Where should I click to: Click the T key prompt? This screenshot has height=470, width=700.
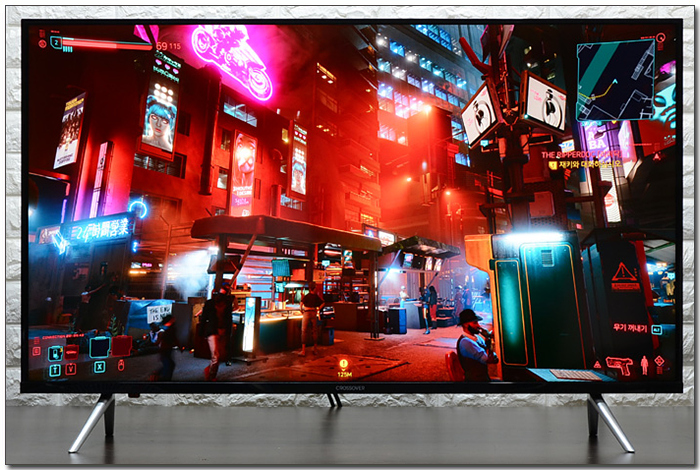(x=55, y=370)
